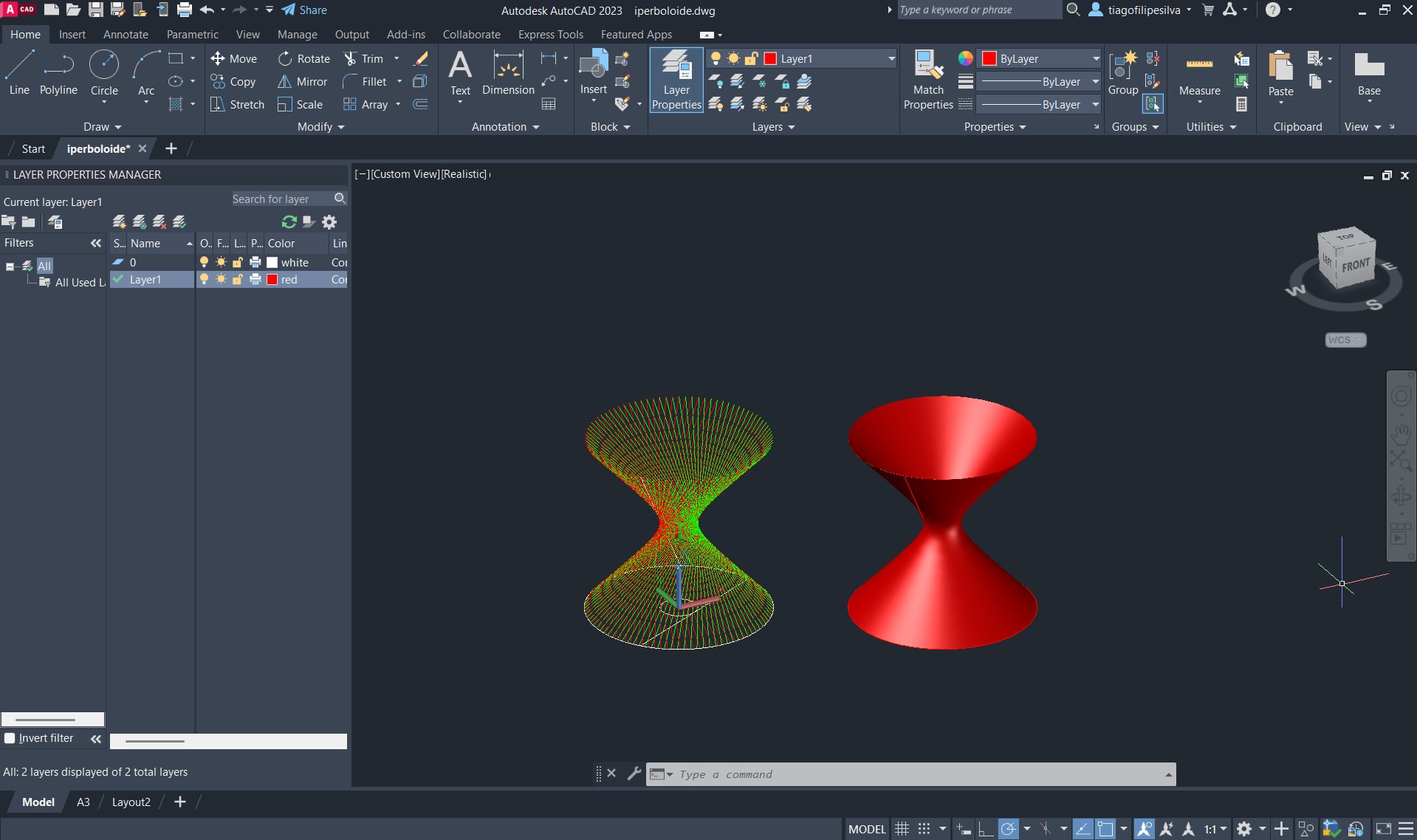
Task: Click the command line input field
Action: (x=911, y=774)
